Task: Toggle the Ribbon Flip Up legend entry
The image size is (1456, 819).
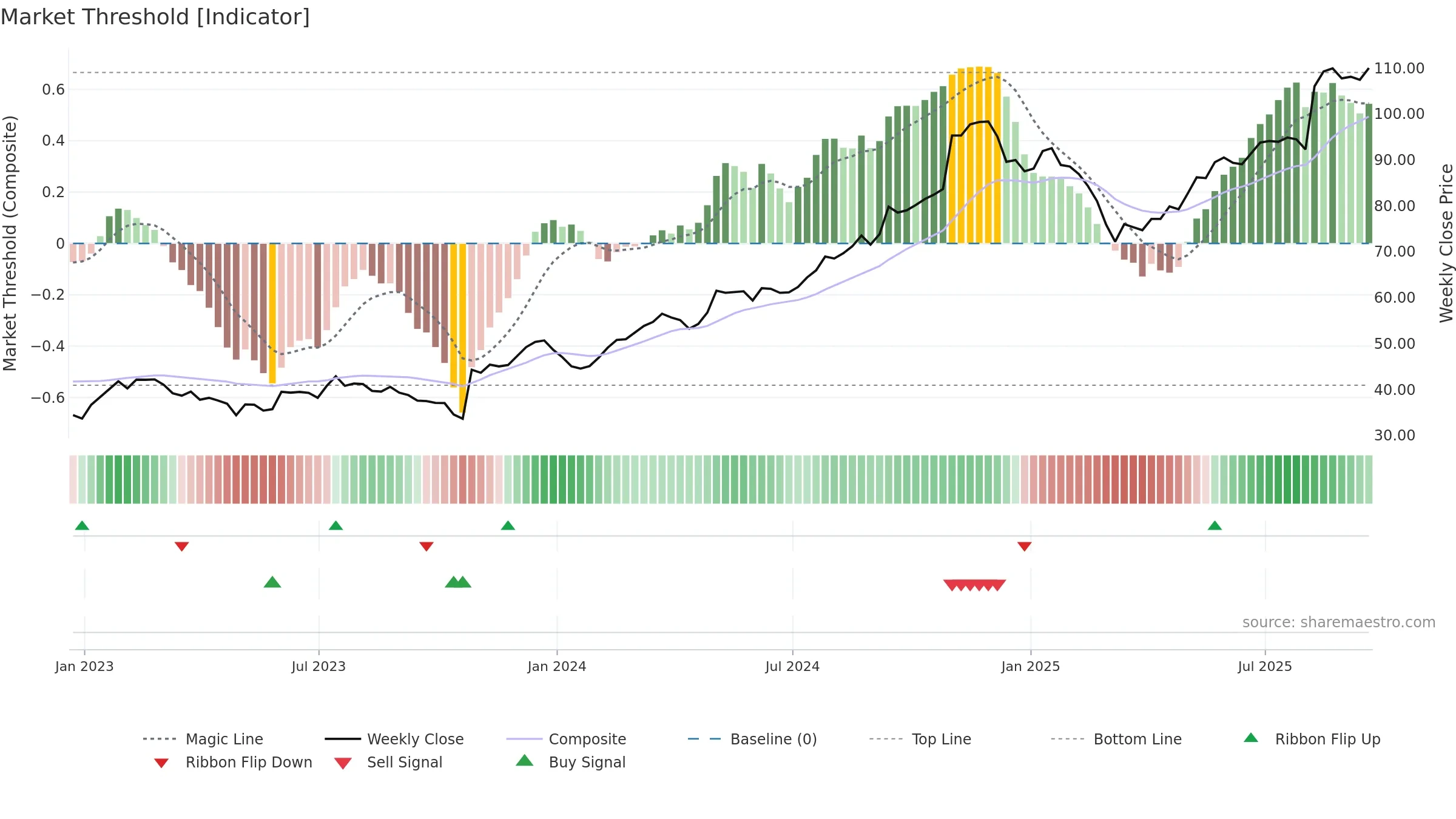Action: click(1312, 739)
